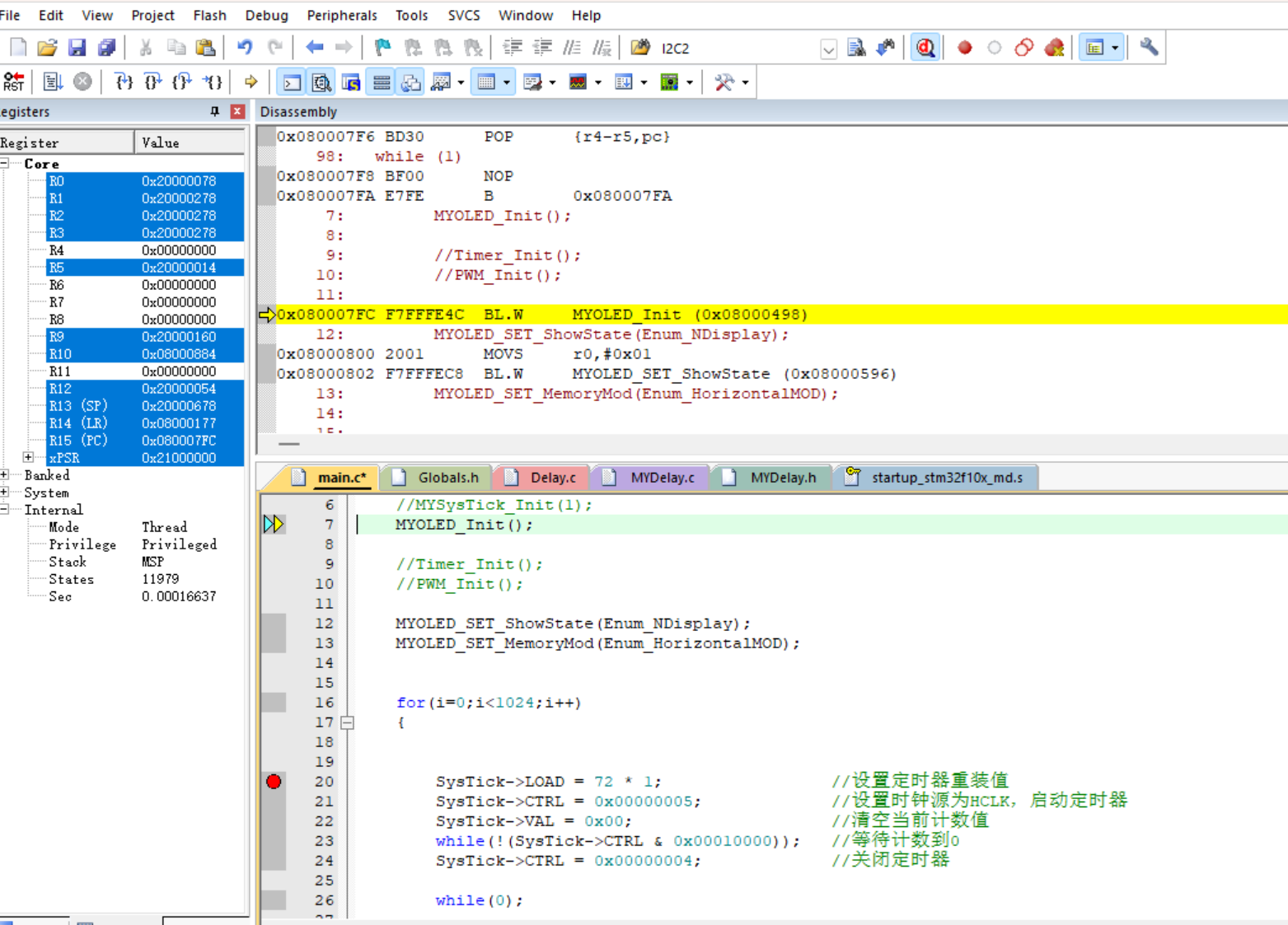Remove the breakpoint at line 20
This screenshot has height=925, width=1288.
click(274, 782)
